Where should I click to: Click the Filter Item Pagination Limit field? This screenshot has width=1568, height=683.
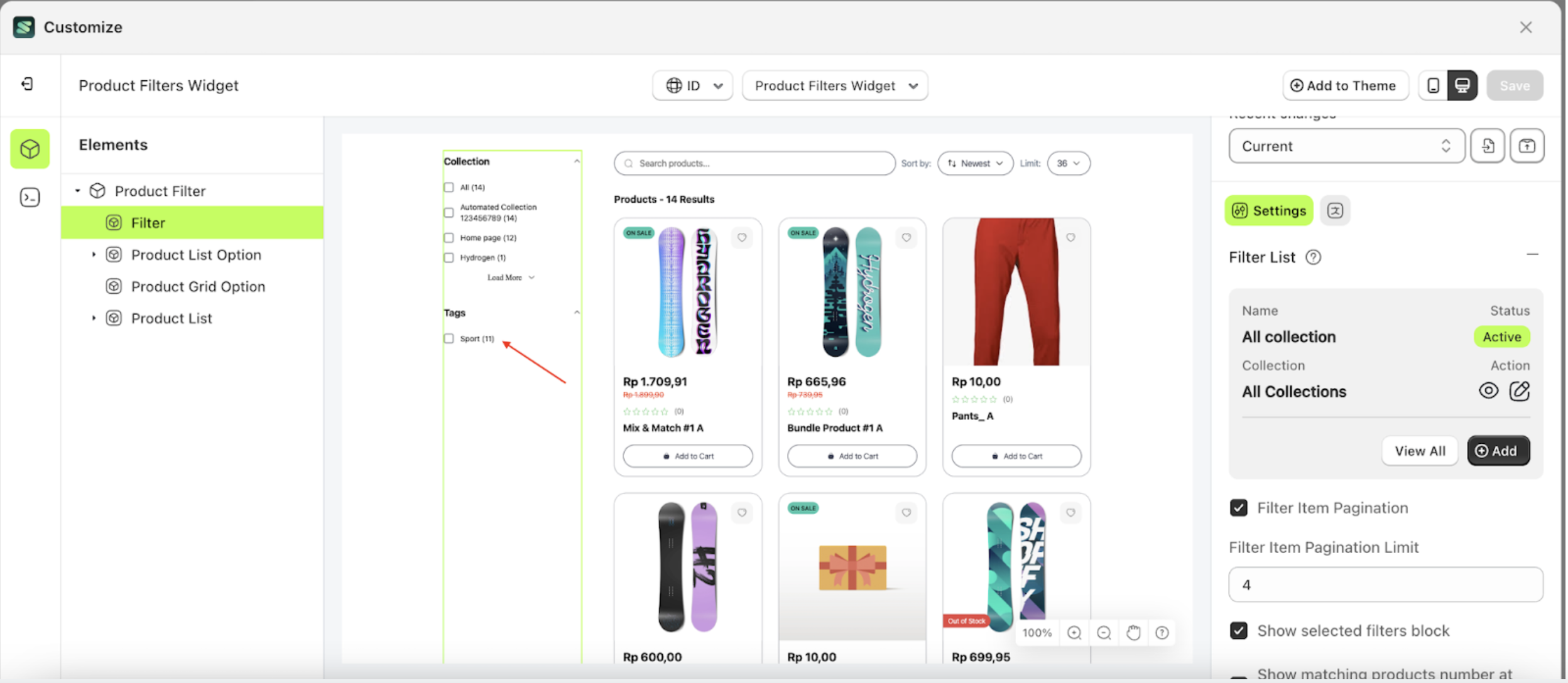1385,585
